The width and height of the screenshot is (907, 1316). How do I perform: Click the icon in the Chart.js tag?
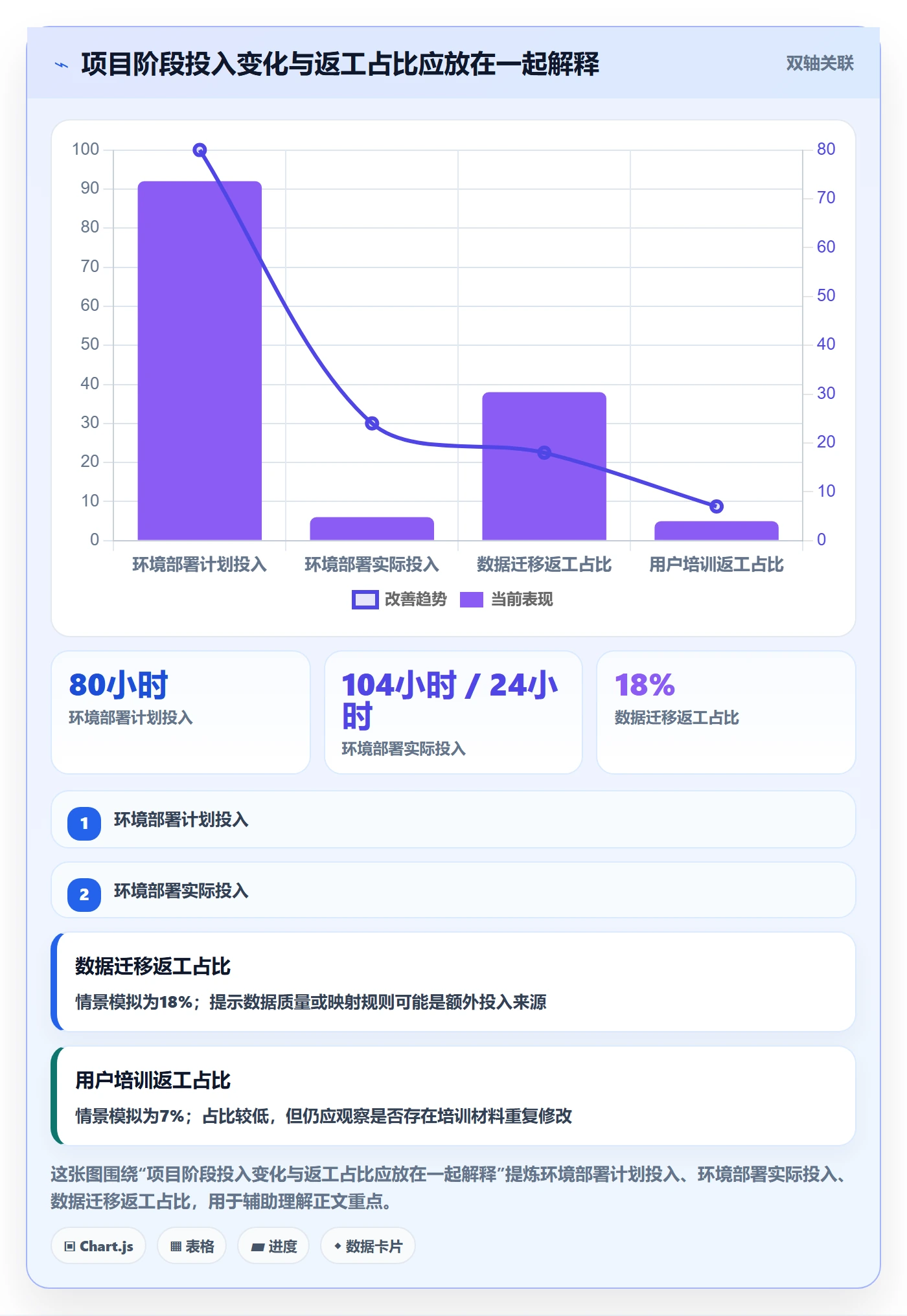click(70, 1247)
